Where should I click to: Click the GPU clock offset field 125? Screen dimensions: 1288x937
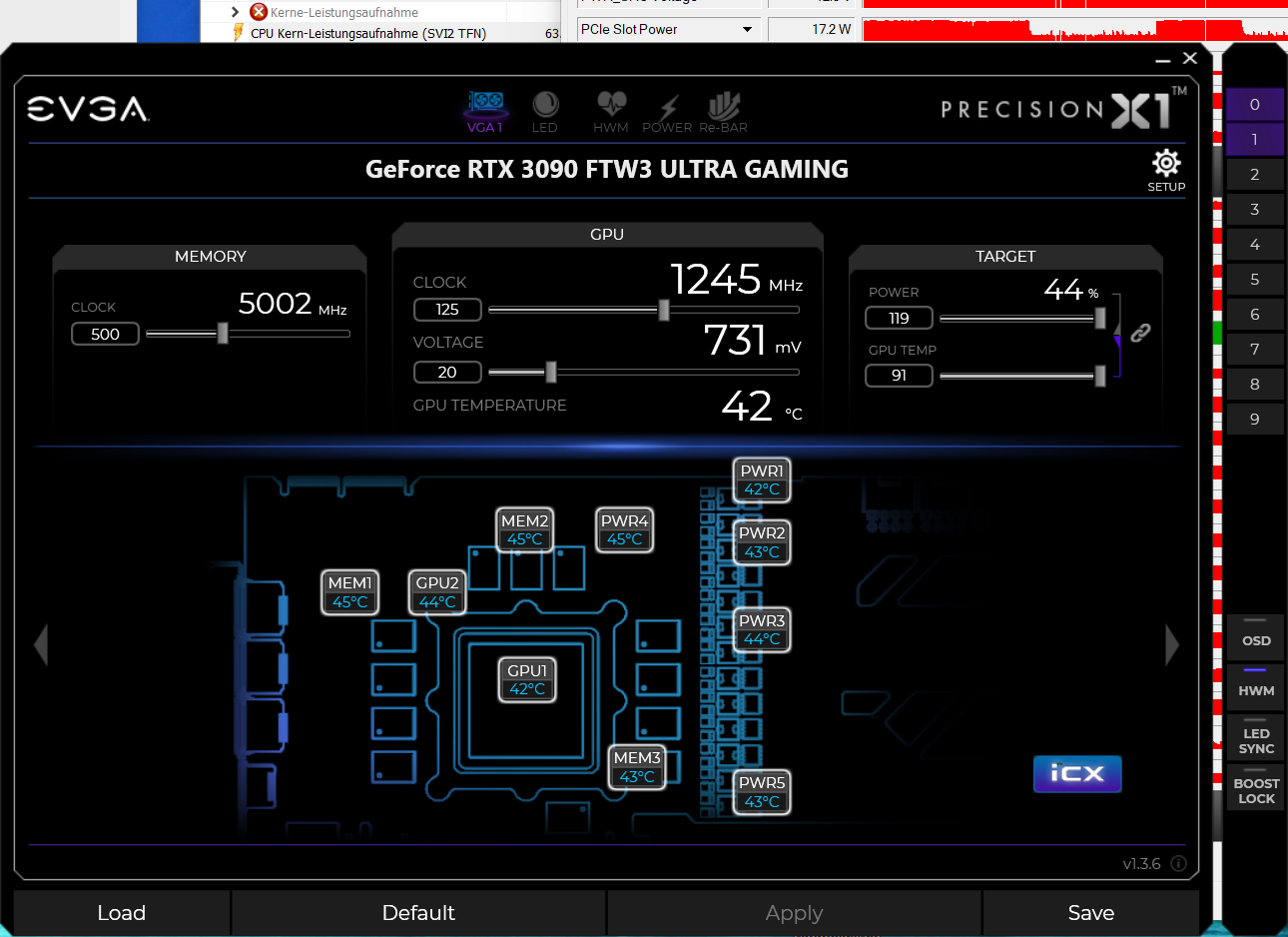pos(447,310)
